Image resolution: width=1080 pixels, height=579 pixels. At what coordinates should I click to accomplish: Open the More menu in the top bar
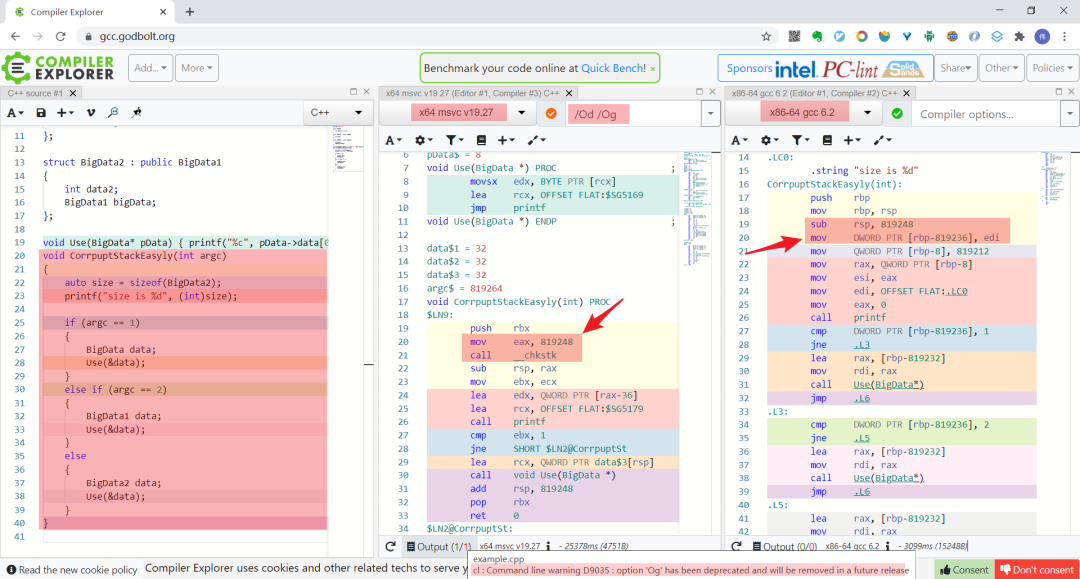196,68
